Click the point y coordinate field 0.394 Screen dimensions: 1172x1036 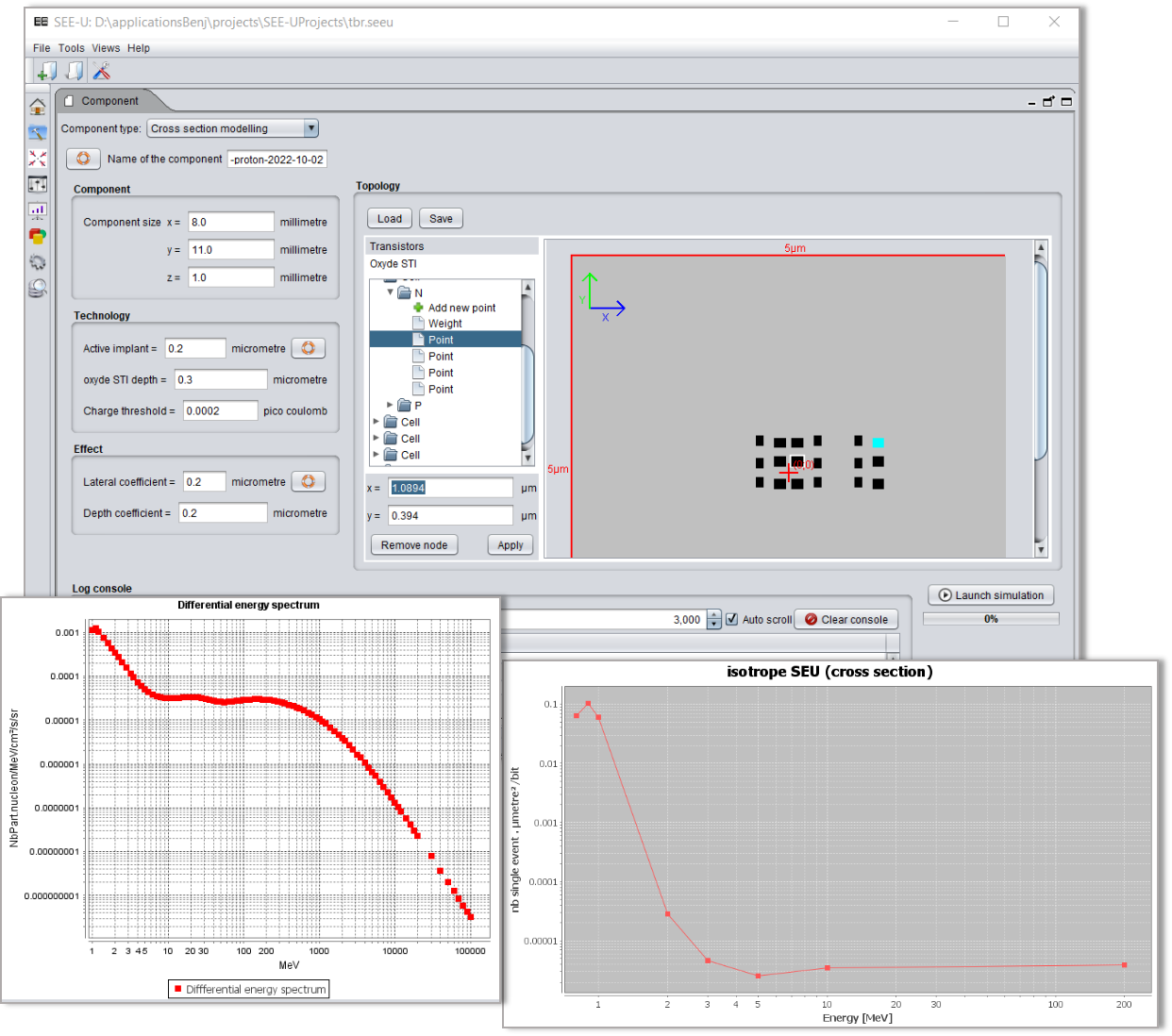point(451,515)
